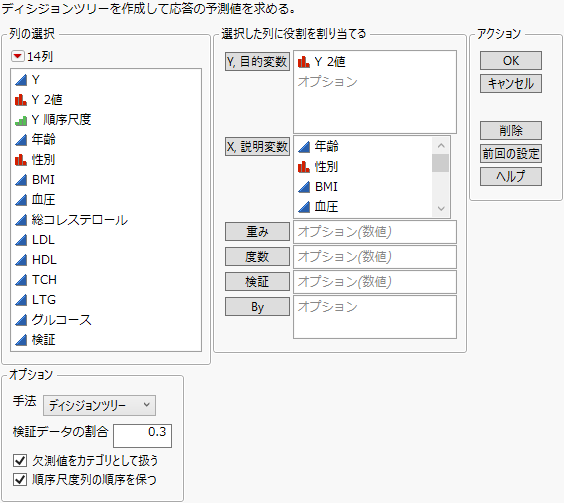Click ordinal icon beside Y 順序尺度
This screenshot has height=503, width=564.
[x=21, y=120]
